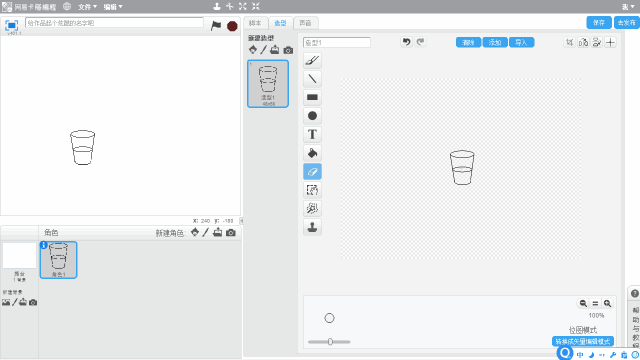Select the Line drawing tool
This screenshot has height=360, width=640.
coord(312,79)
